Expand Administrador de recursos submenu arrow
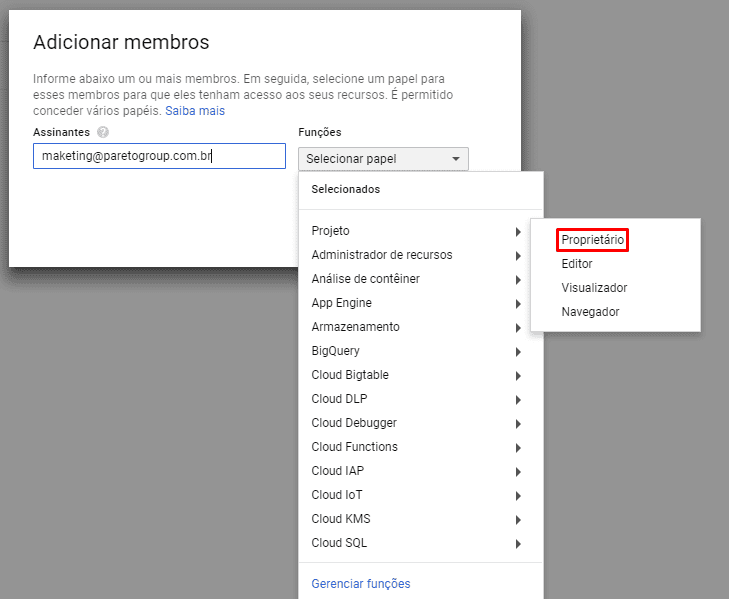The width and height of the screenshot is (729, 599). click(518, 256)
